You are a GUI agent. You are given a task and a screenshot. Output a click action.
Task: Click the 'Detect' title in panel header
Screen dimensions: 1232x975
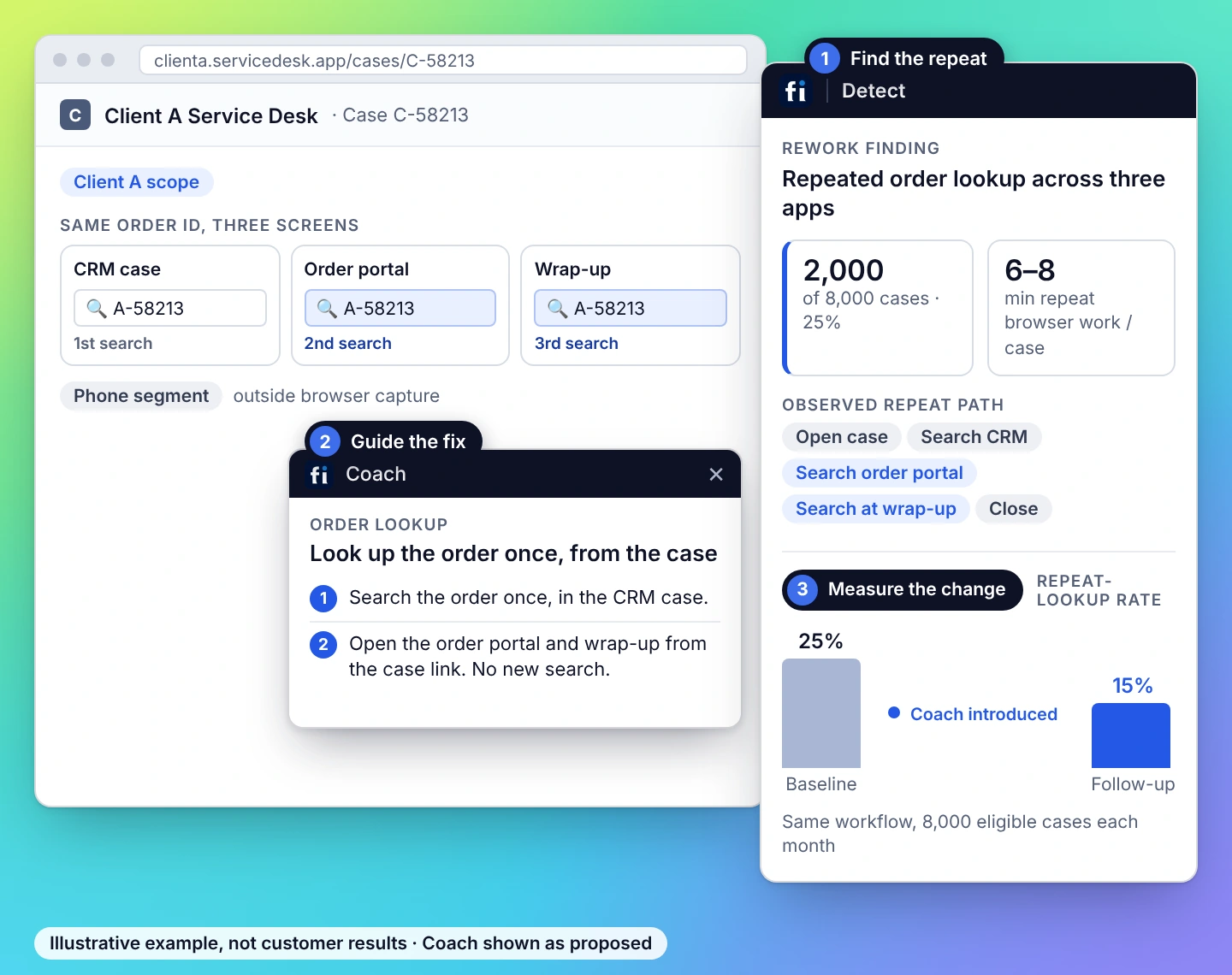coord(874,91)
